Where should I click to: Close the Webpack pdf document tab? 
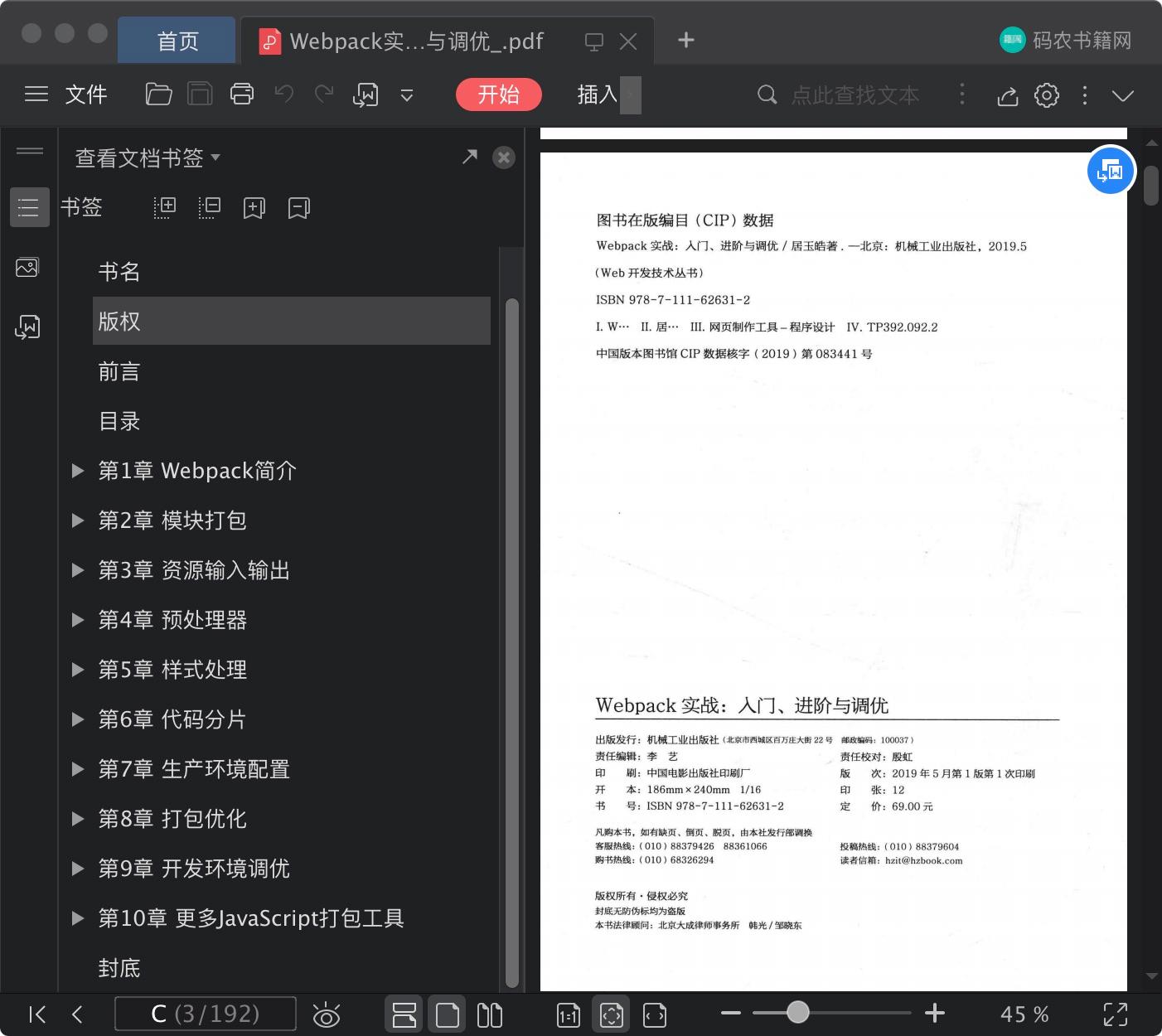628,41
